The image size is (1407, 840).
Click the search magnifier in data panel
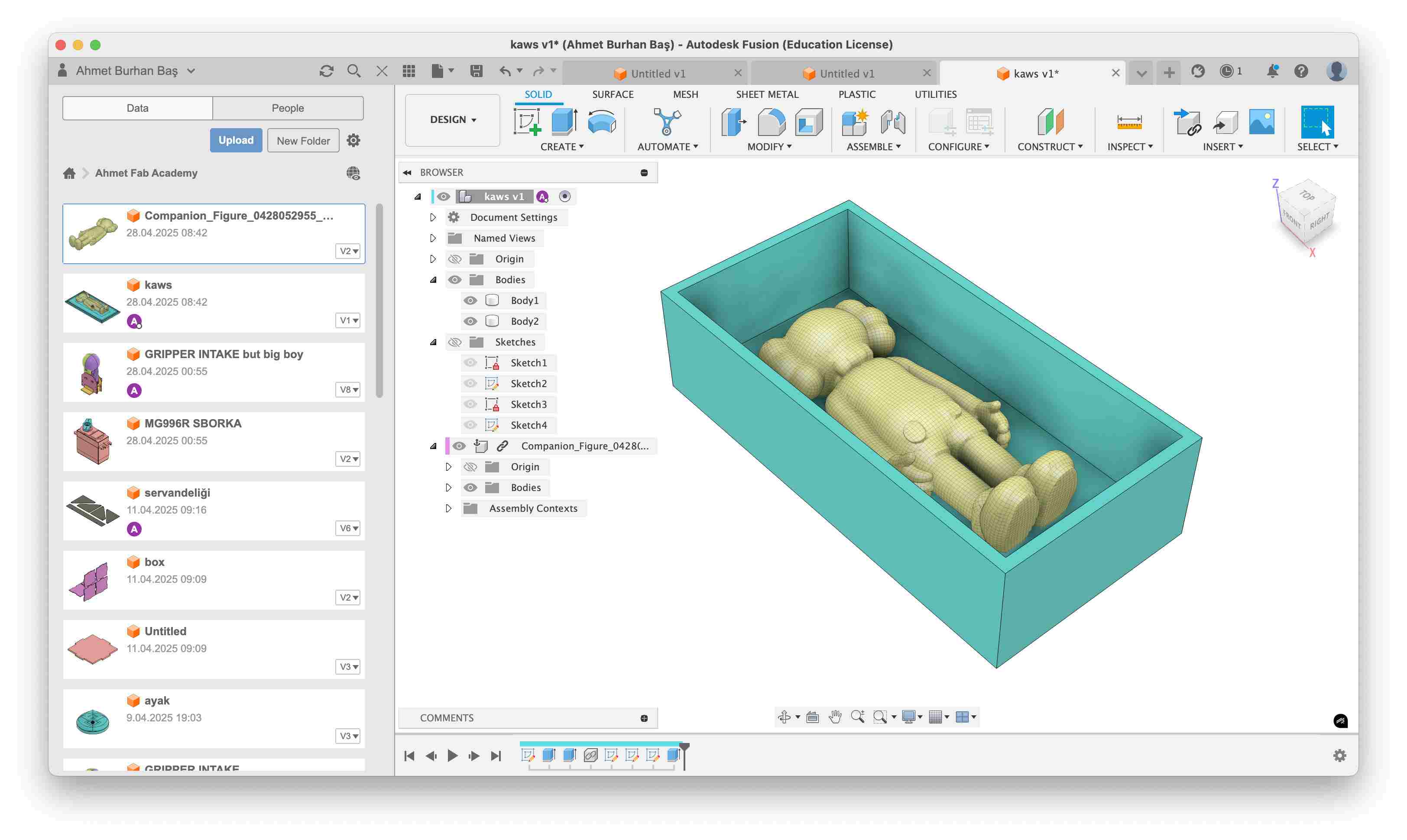pyautogui.click(x=354, y=71)
